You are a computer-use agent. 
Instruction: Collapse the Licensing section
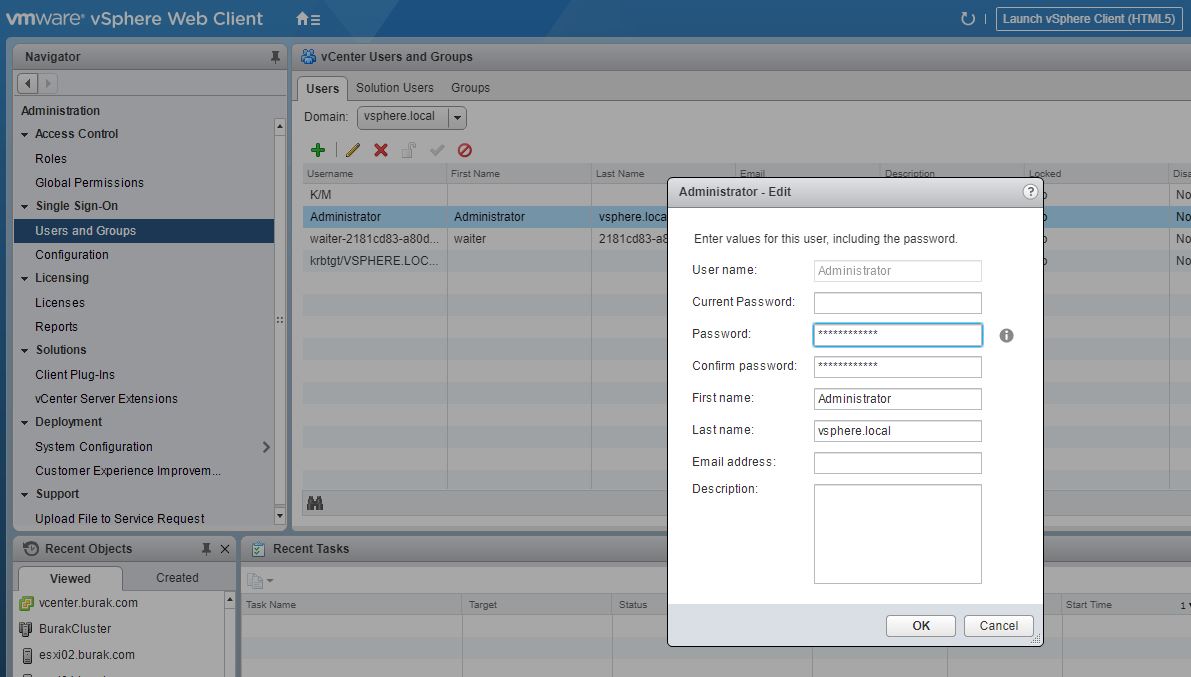point(25,279)
